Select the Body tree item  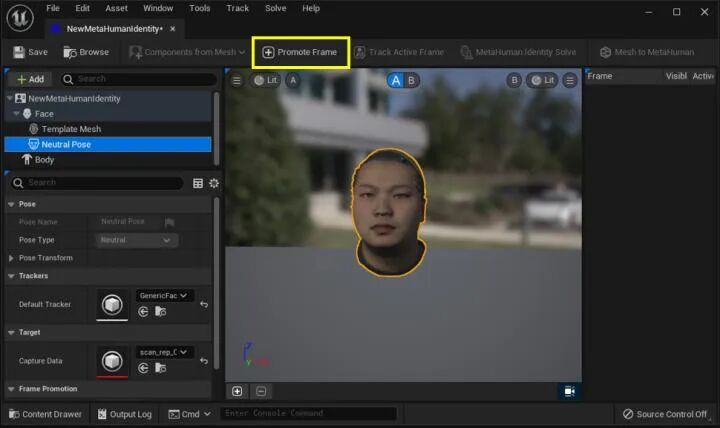point(39,160)
